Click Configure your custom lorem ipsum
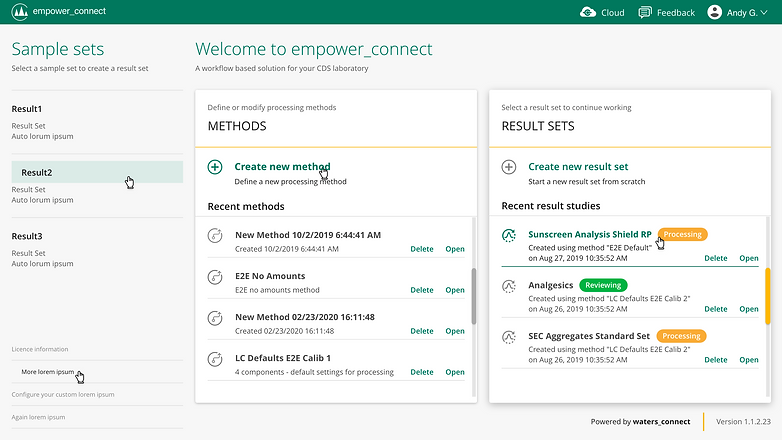 click(63, 394)
